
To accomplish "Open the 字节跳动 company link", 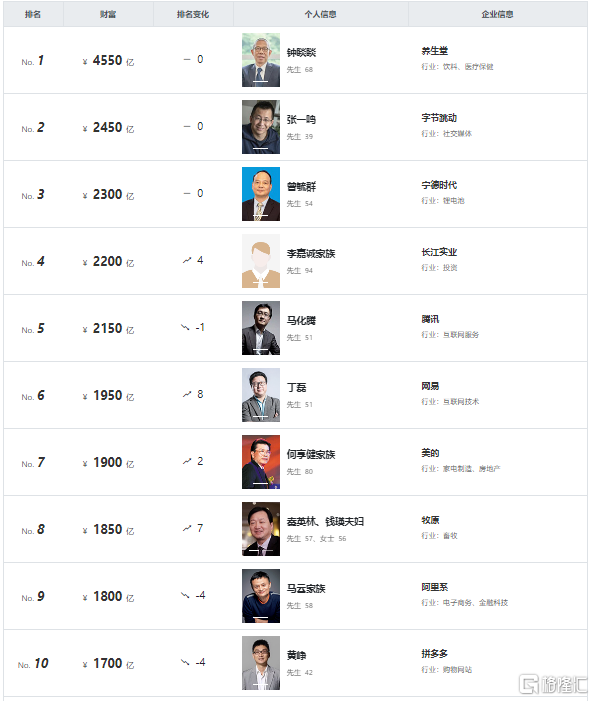I will 439,118.
